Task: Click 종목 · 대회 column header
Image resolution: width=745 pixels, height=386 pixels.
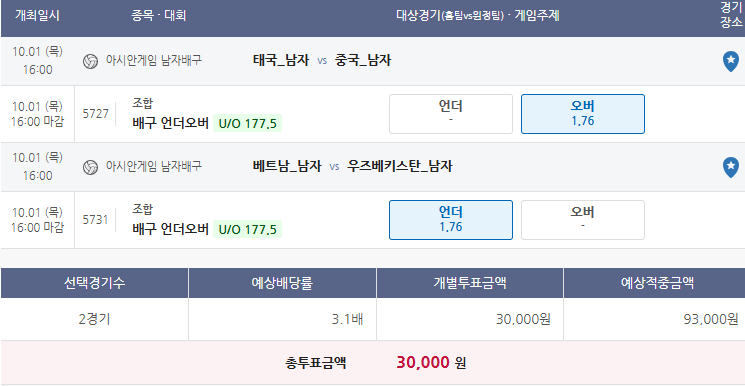Action: tap(158, 15)
